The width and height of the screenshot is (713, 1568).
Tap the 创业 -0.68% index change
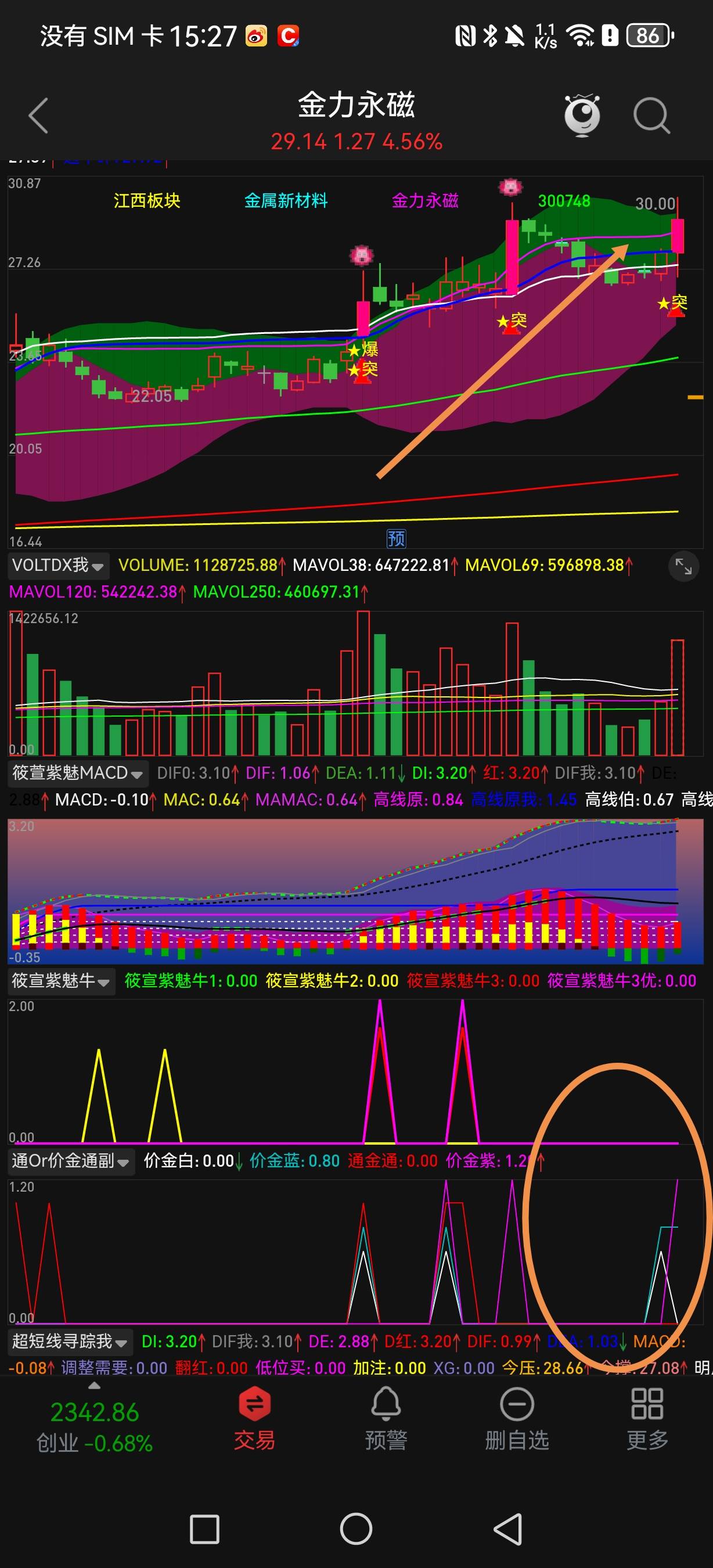(95, 1443)
